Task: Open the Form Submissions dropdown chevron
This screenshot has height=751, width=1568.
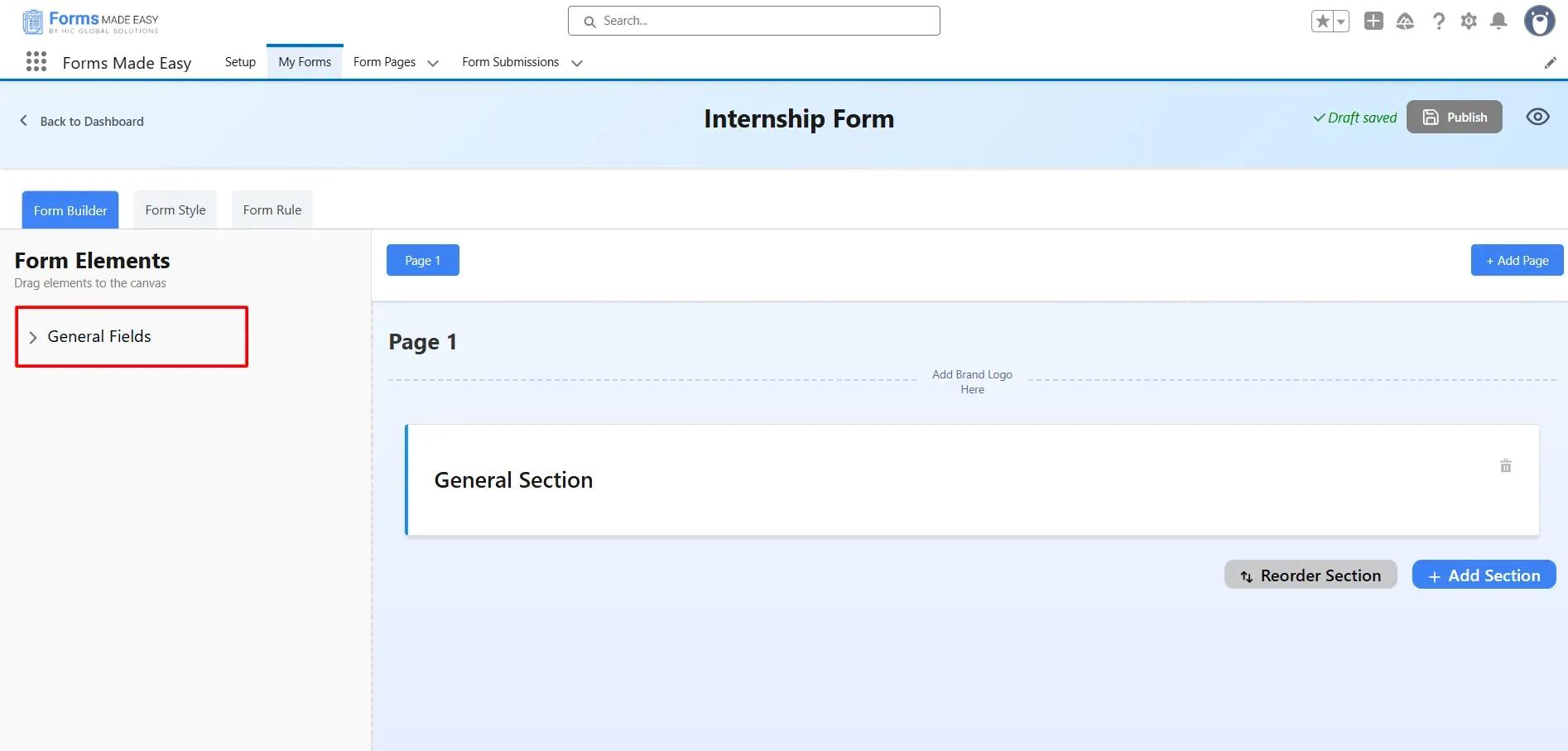Action: coord(577,63)
